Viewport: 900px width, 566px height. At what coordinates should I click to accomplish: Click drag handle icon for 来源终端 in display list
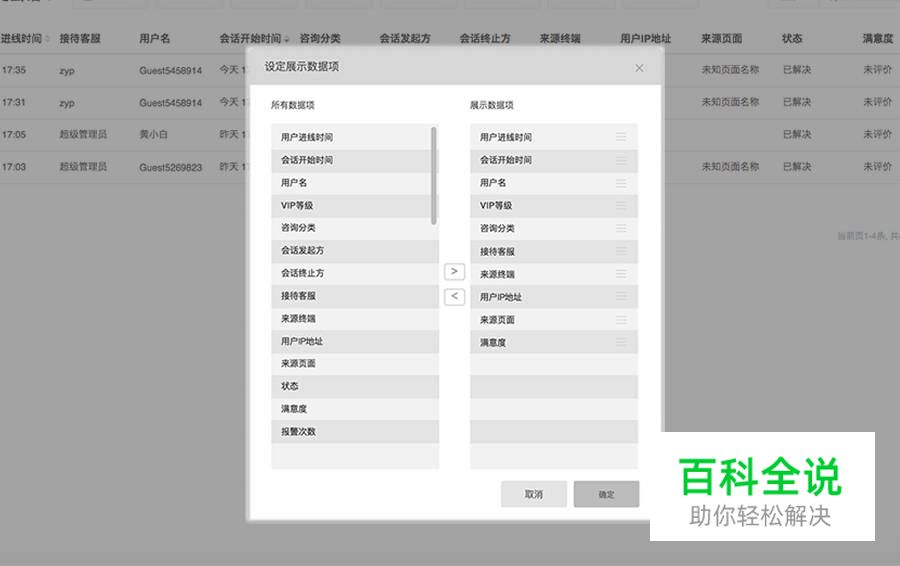point(621,274)
